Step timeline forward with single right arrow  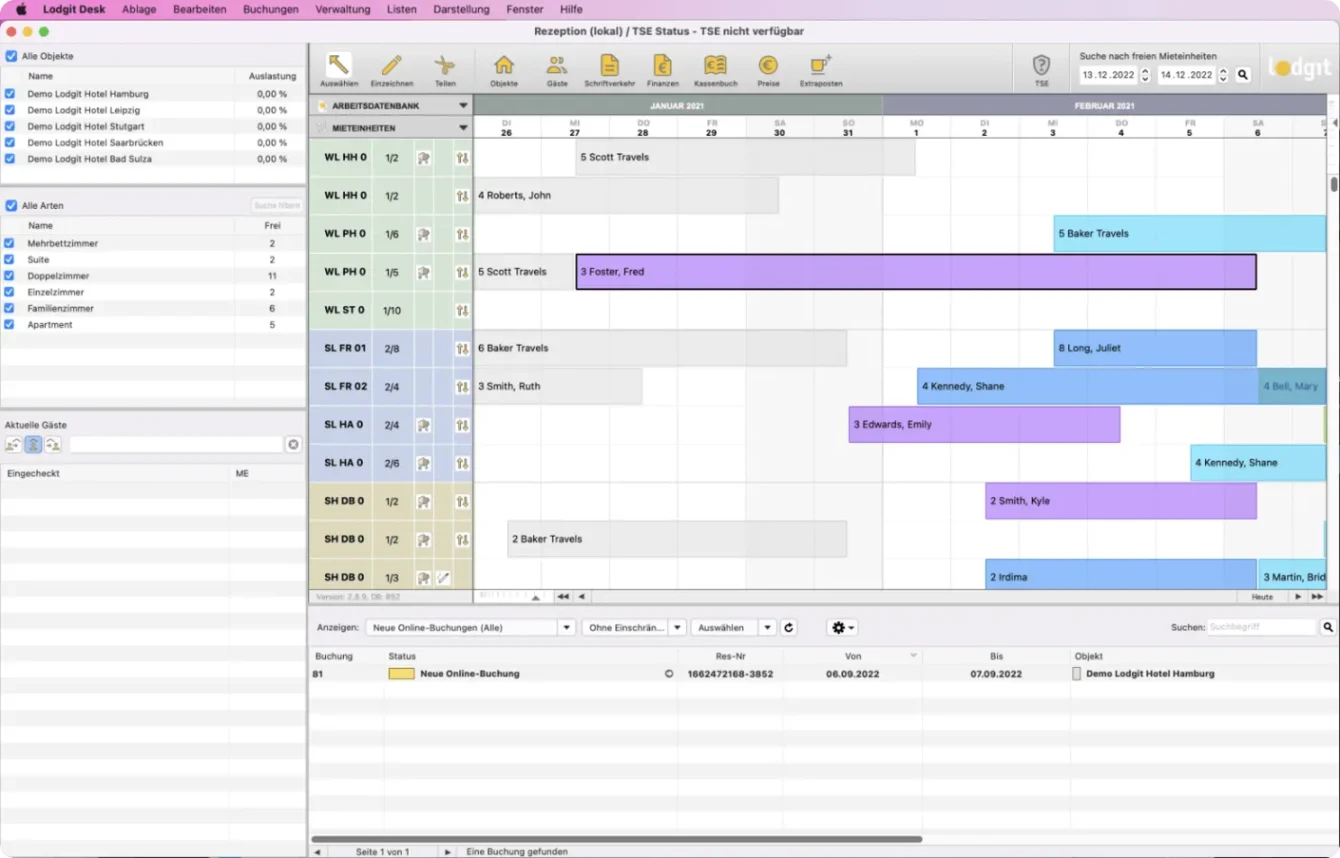[x=1298, y=597]
